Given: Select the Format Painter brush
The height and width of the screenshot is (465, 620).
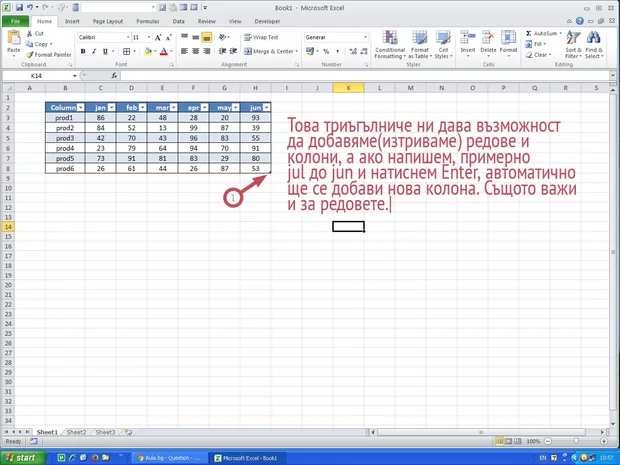Looking at the screenshot, I should pos(29,55).
